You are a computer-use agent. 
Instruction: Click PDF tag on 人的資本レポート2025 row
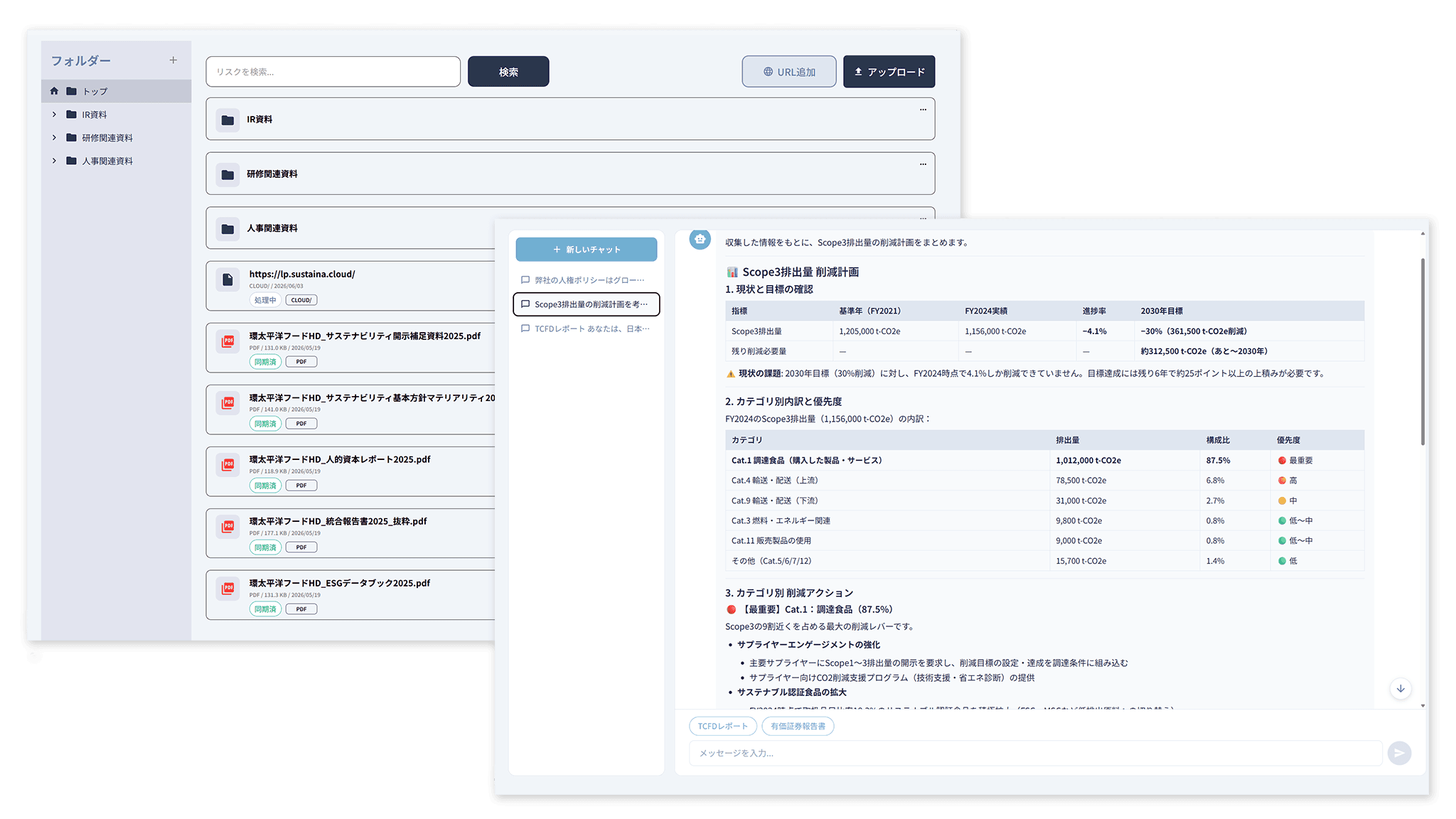301,486
